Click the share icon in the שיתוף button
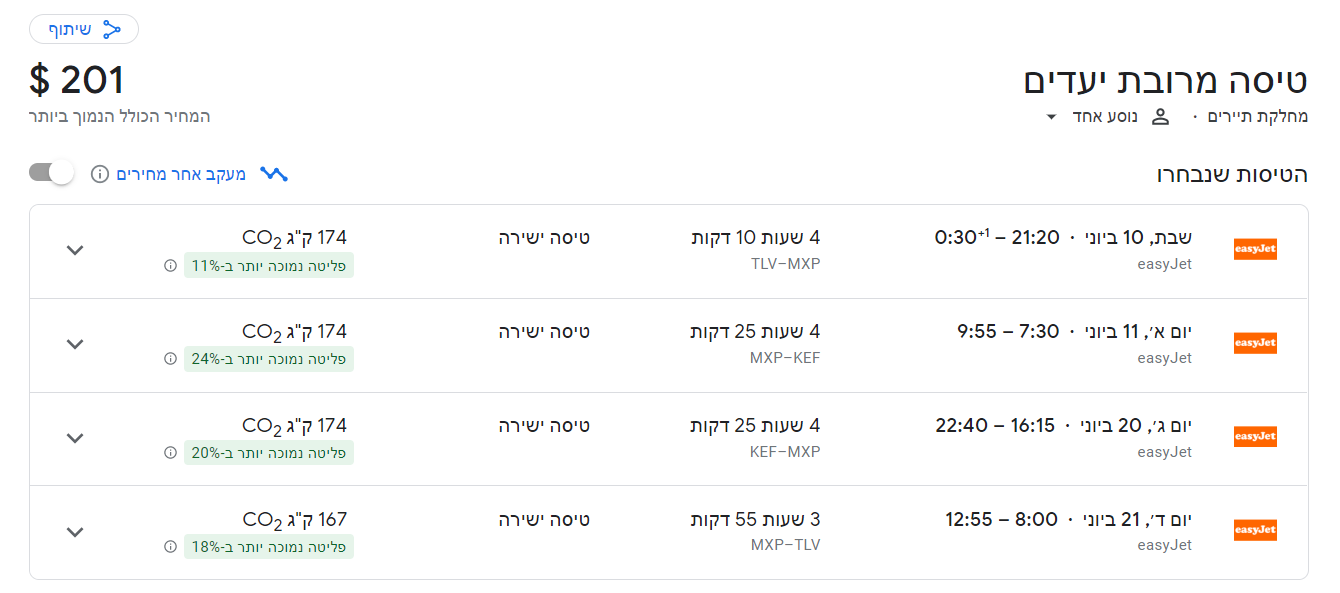Screen dimensions: 1340x593 click(112, 30)
